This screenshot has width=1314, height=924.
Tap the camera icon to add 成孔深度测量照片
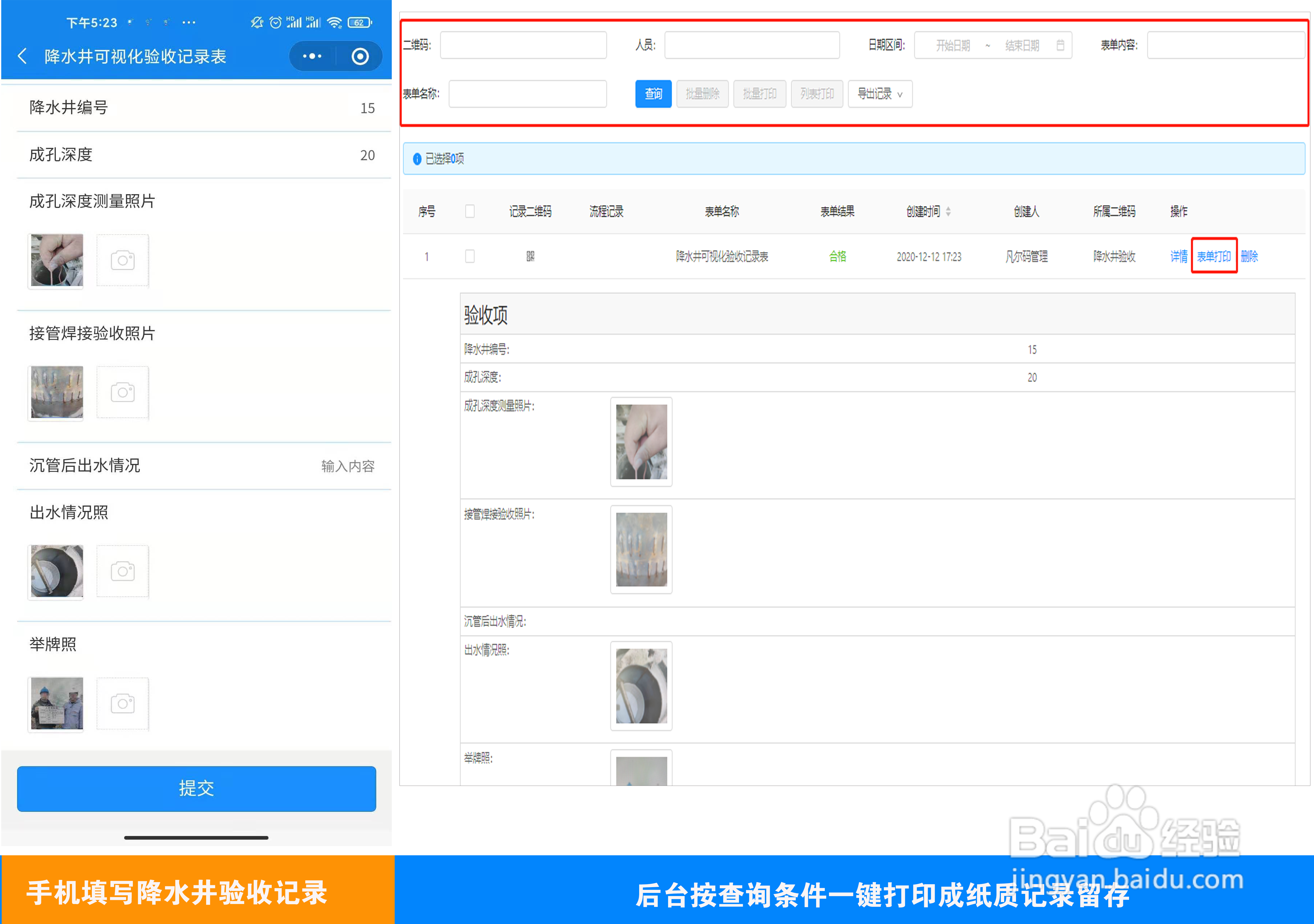pyautogui.click(x=122, y=260)
